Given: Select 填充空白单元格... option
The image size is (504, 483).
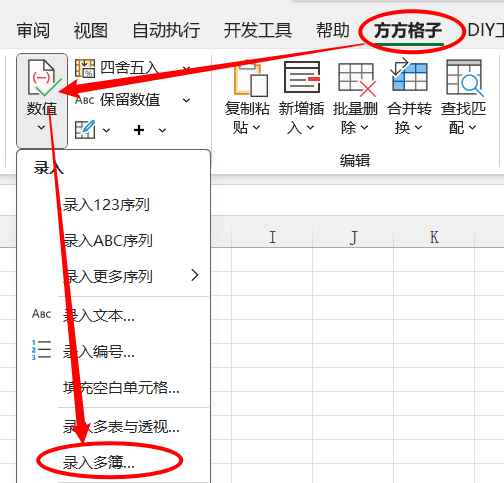Looking at the screenshot, I should [121, 387].
